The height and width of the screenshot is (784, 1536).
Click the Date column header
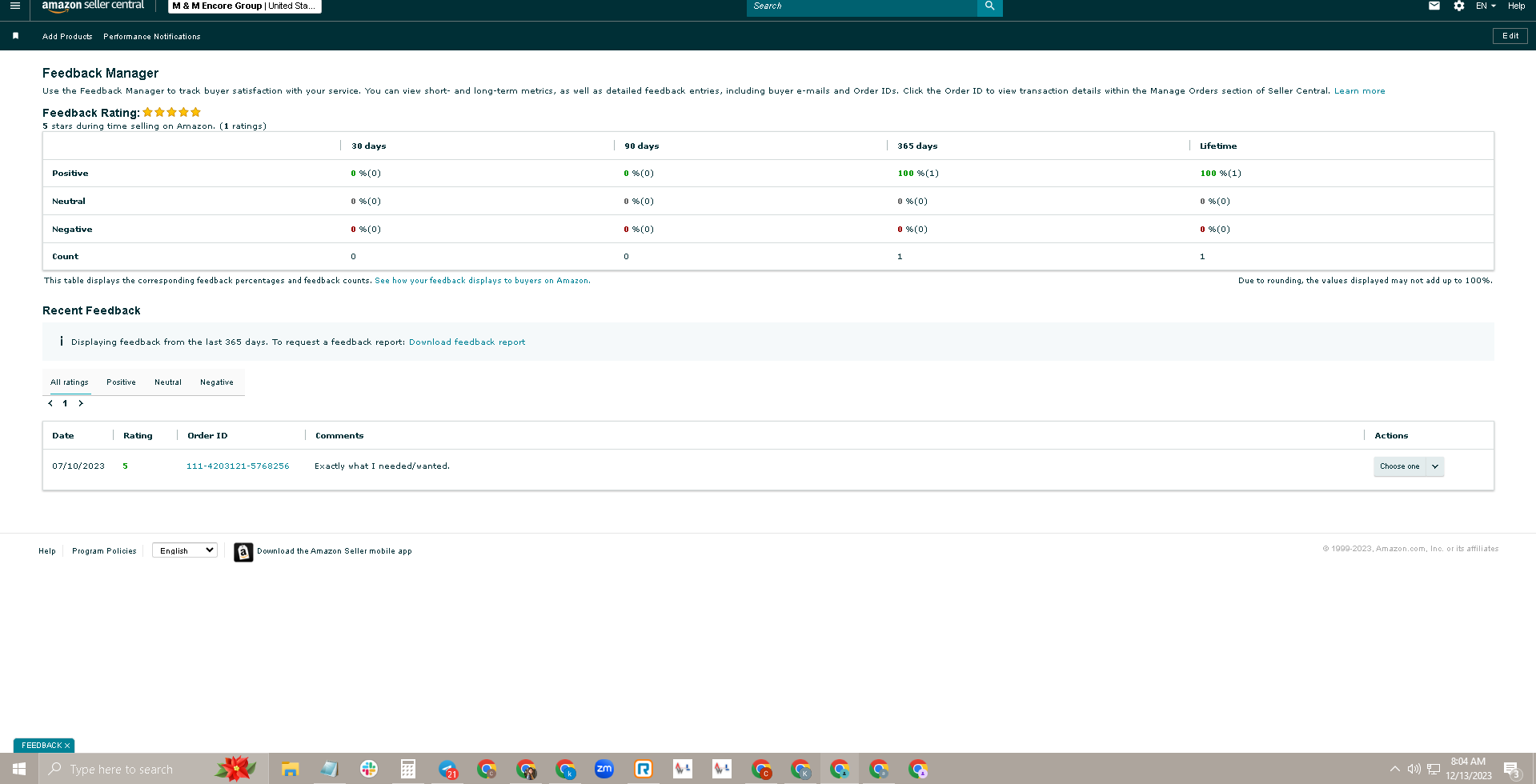click(x=63, y=436)
